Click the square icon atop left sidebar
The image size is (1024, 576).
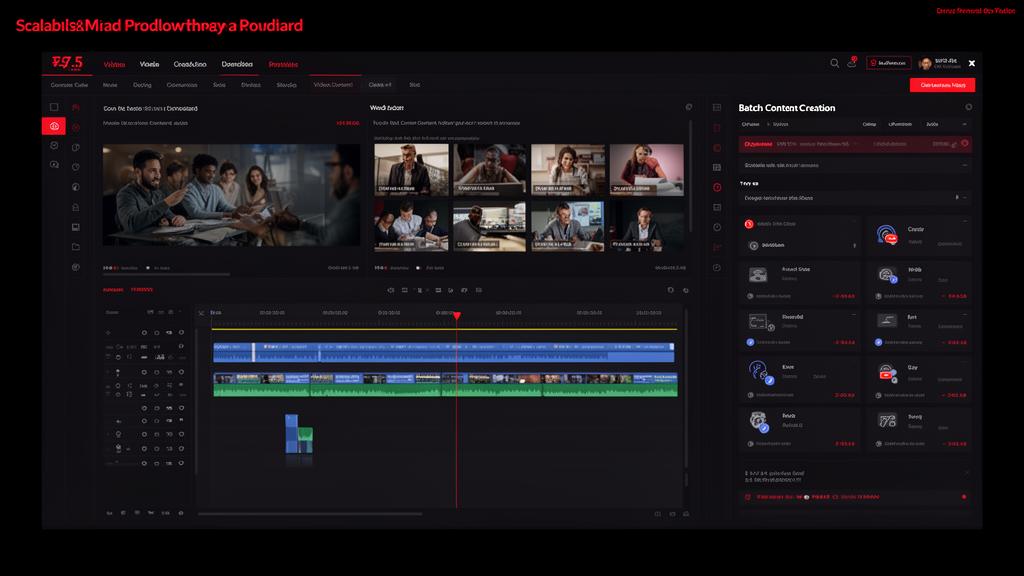54,107
